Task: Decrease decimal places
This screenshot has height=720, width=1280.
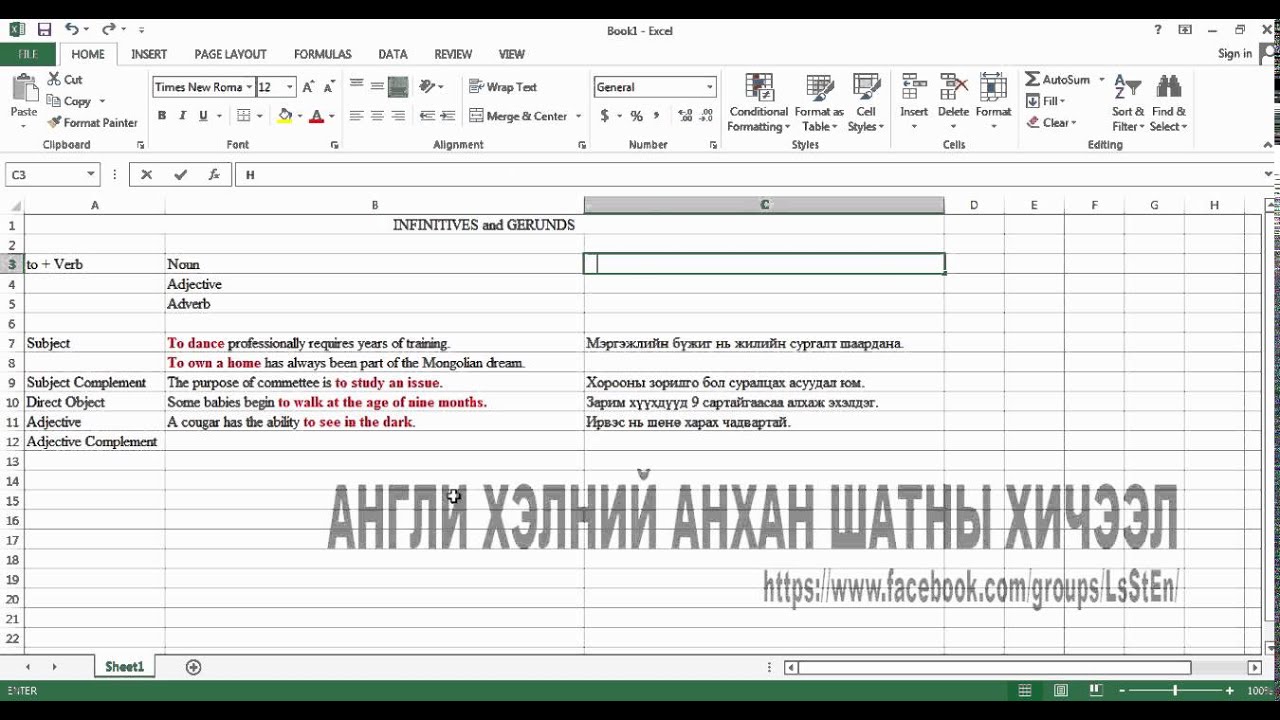Action: 708,116
